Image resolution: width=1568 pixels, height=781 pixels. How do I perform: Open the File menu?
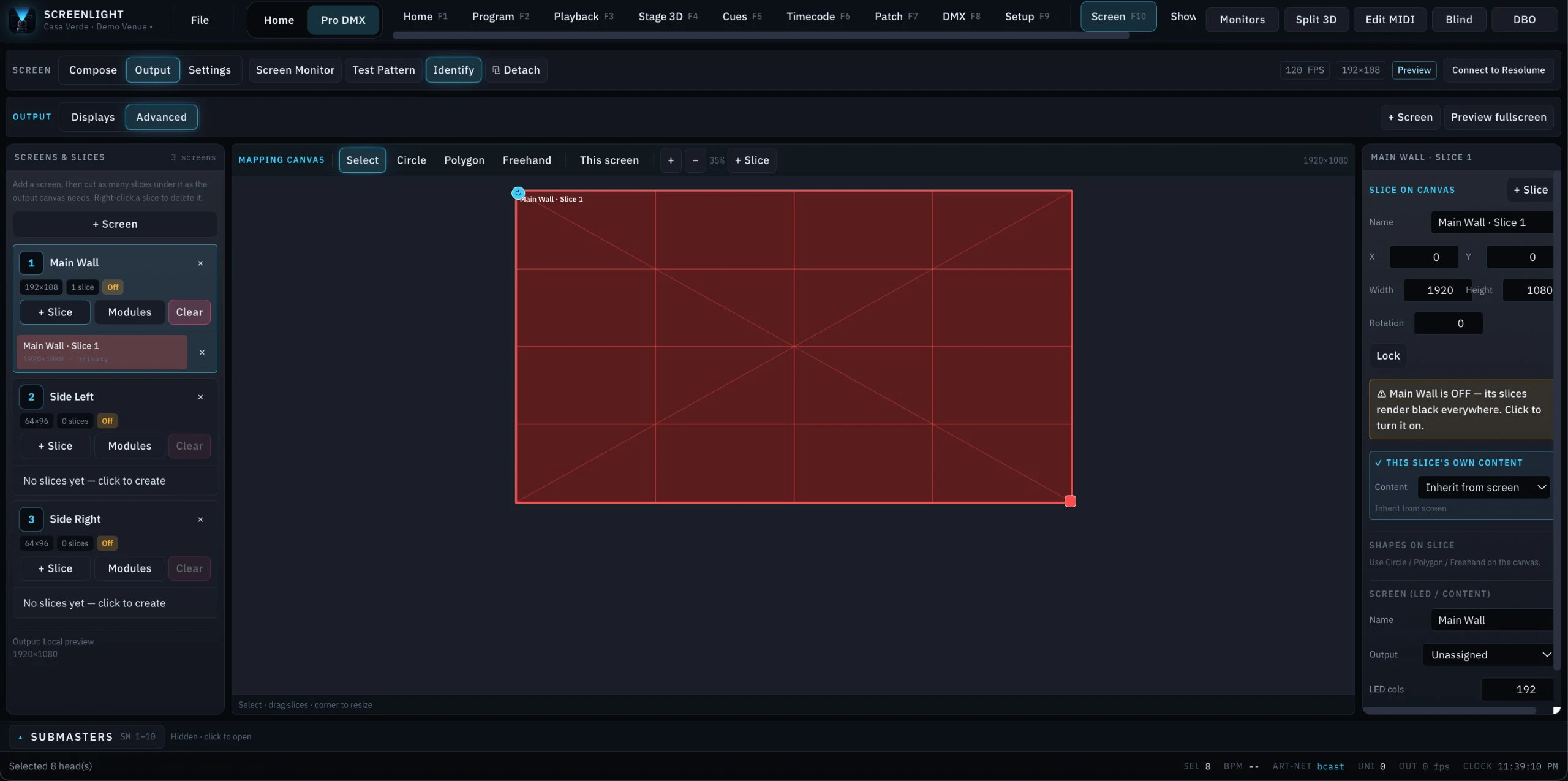[x=200, y=20]
